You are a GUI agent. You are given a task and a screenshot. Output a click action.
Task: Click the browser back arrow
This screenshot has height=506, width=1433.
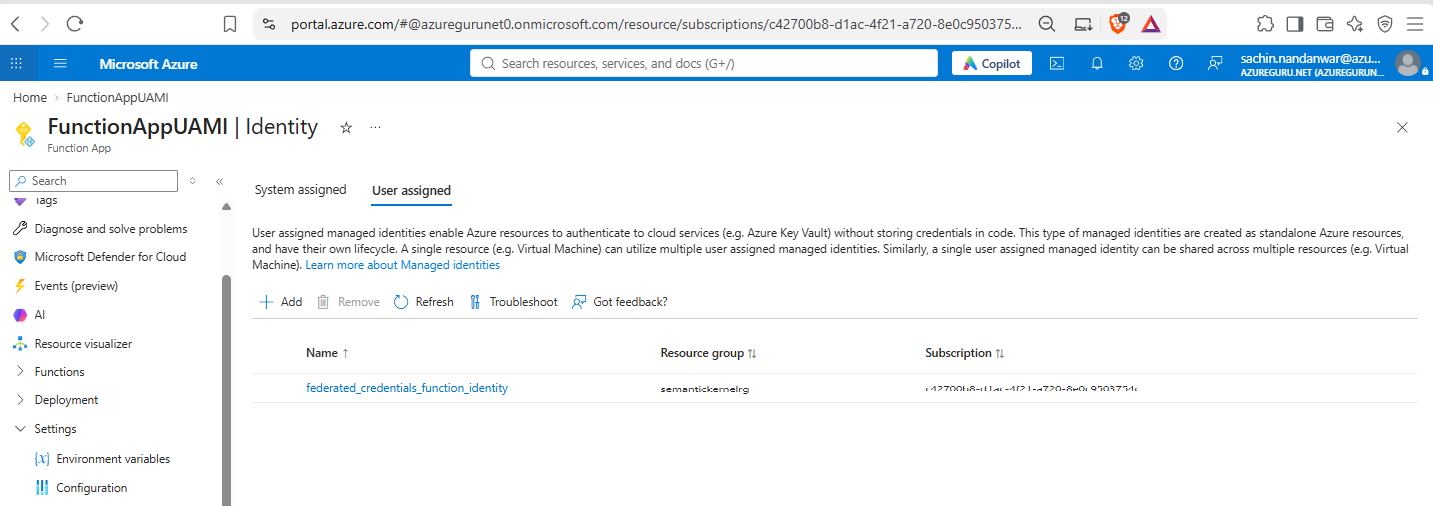click(x=15, y=23)
